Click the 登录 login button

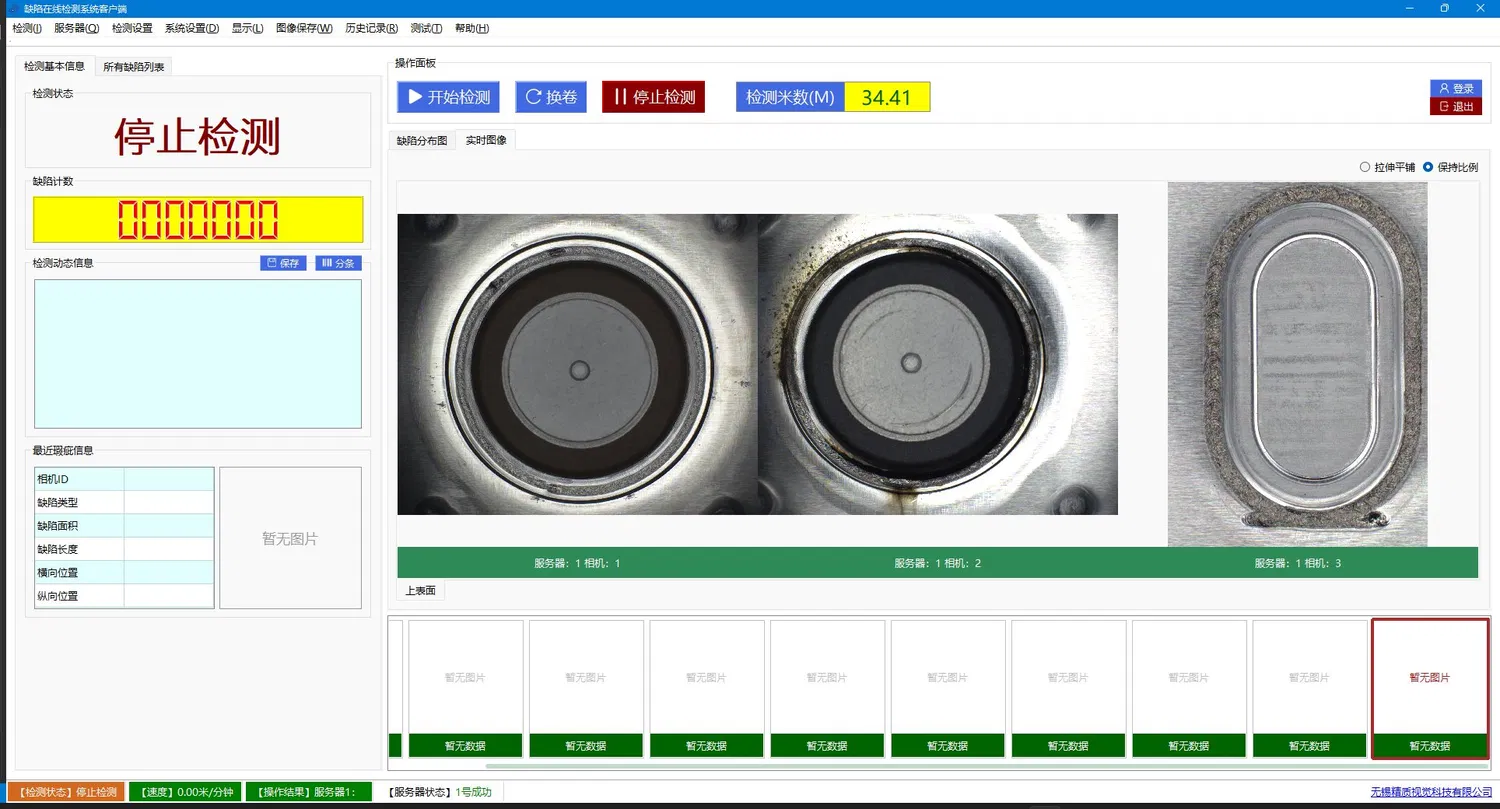1455,88
